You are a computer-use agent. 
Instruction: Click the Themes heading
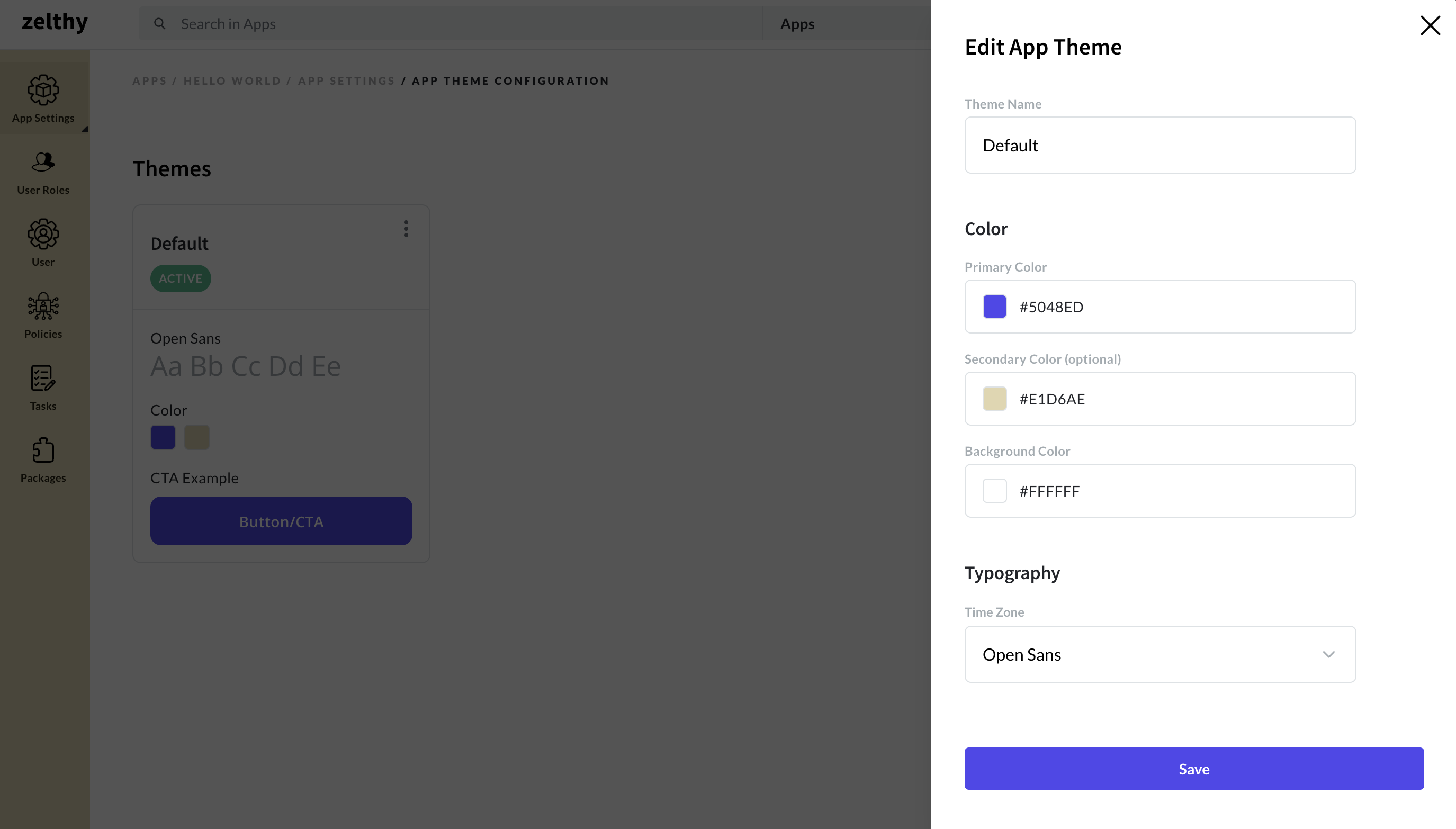(172, 168)
